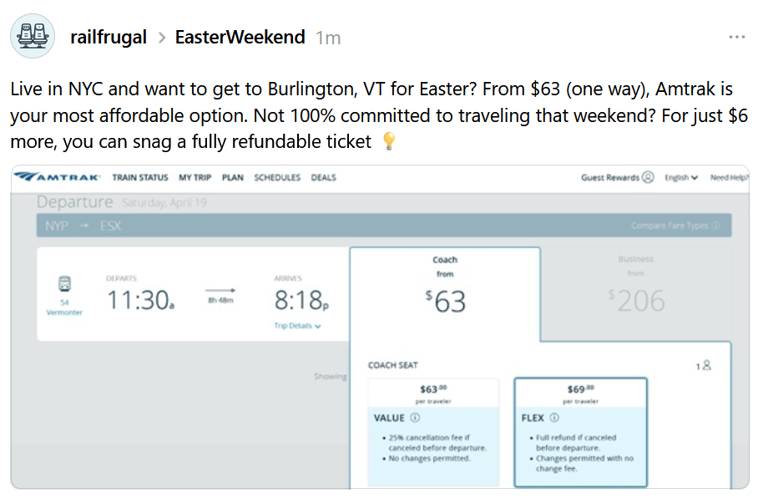Screen dimensions: 768x504
Task: Open the English language dropdown
Action: tap(681, 177)
